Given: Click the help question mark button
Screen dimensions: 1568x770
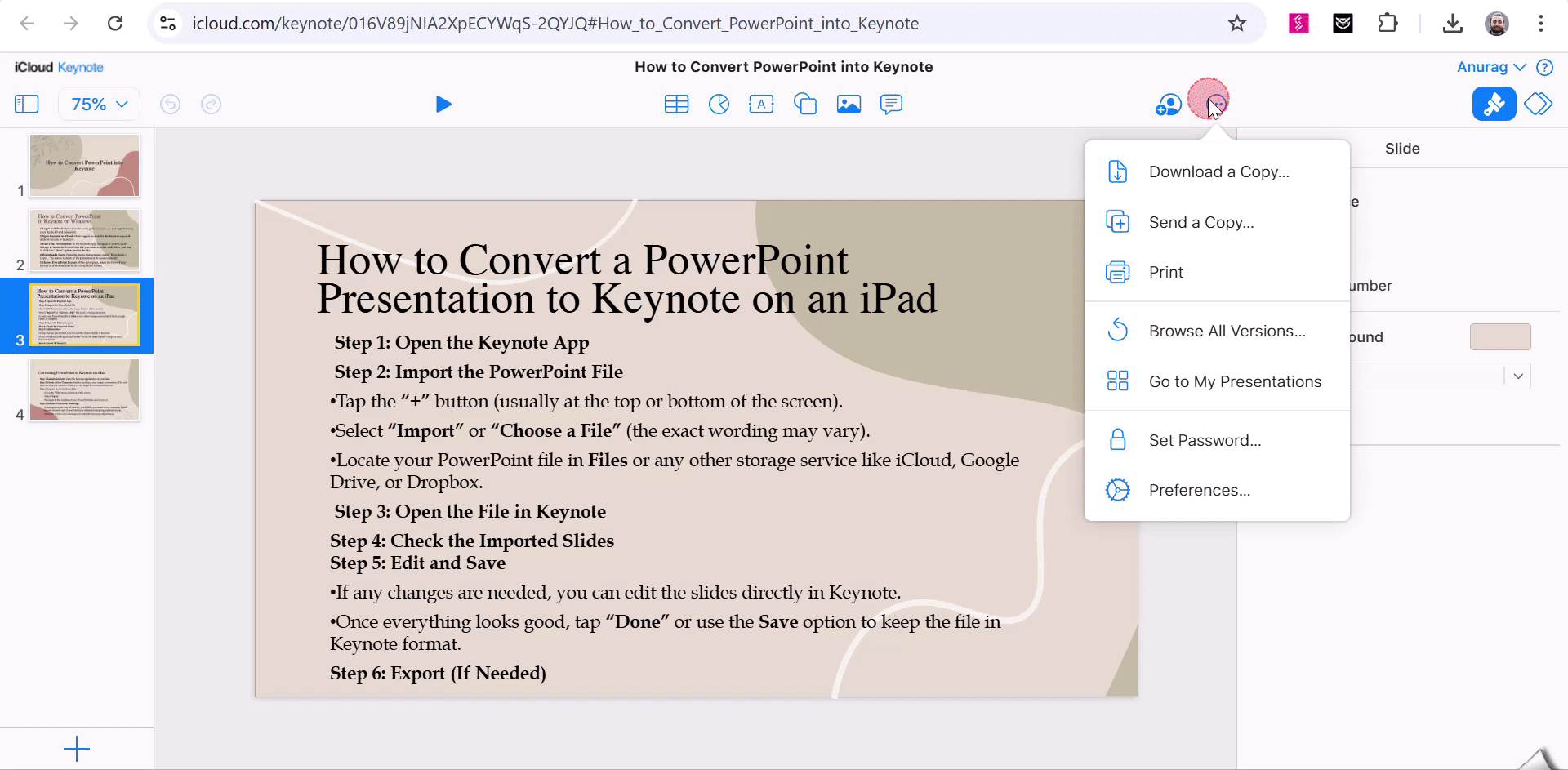Looking at the screenshot, I should click(1545, 67).
